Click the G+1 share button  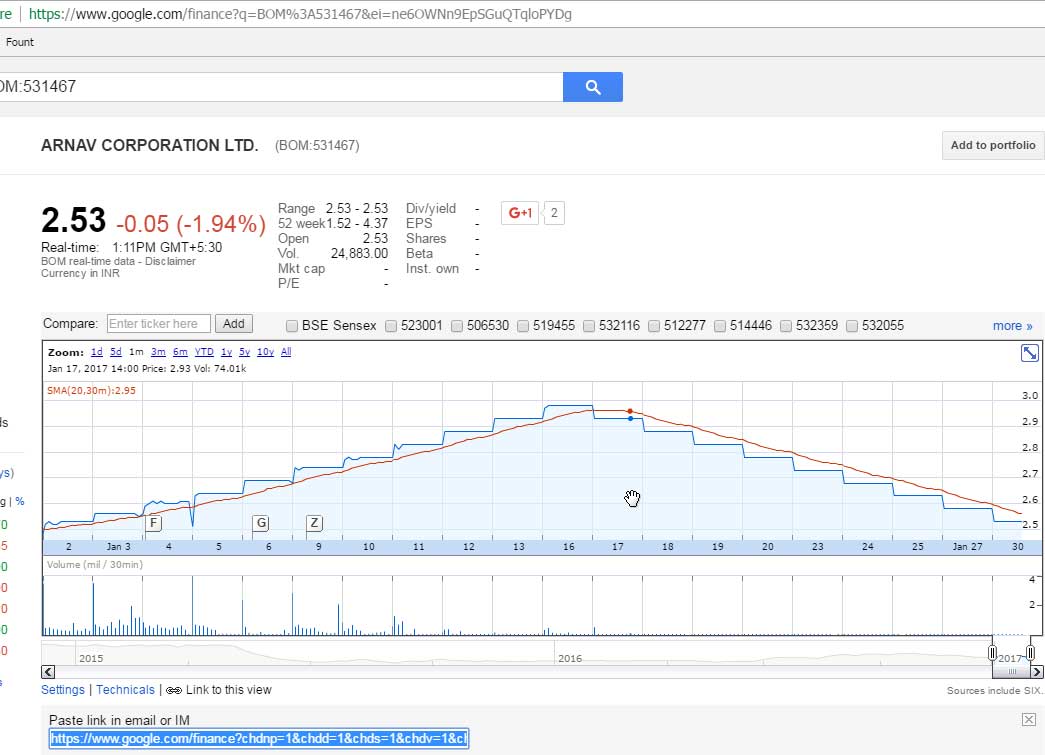[520, 213]
